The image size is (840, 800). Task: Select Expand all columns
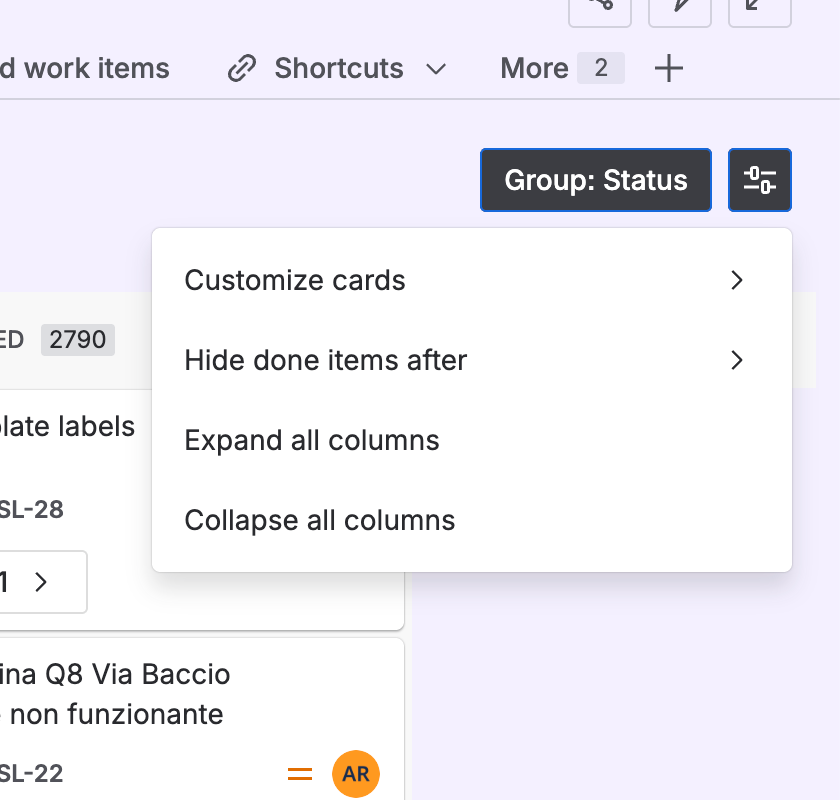(312, 440)
